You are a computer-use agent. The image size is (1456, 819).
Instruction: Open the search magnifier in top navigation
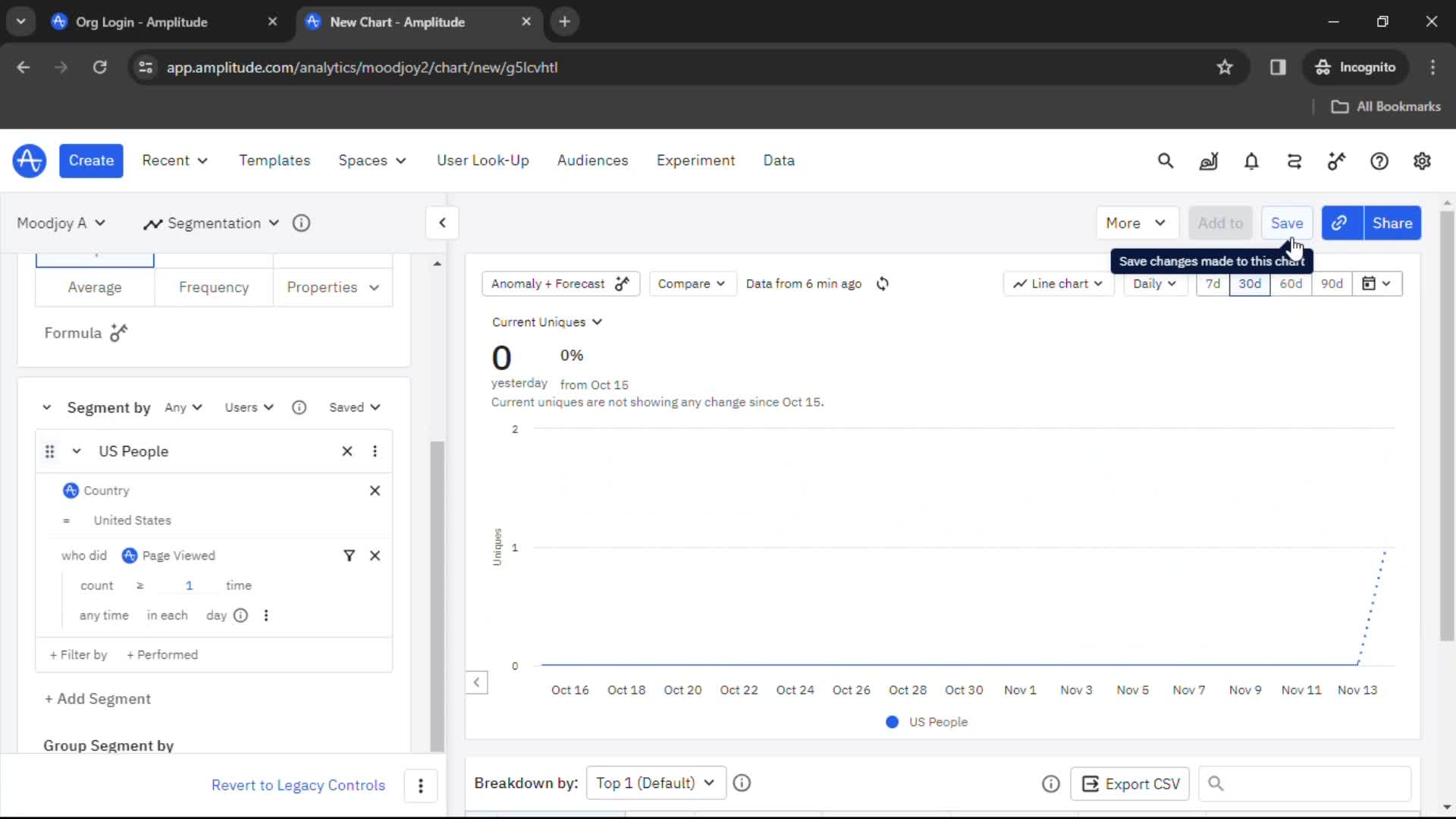pyautogui.click(x=1166, y=161)
